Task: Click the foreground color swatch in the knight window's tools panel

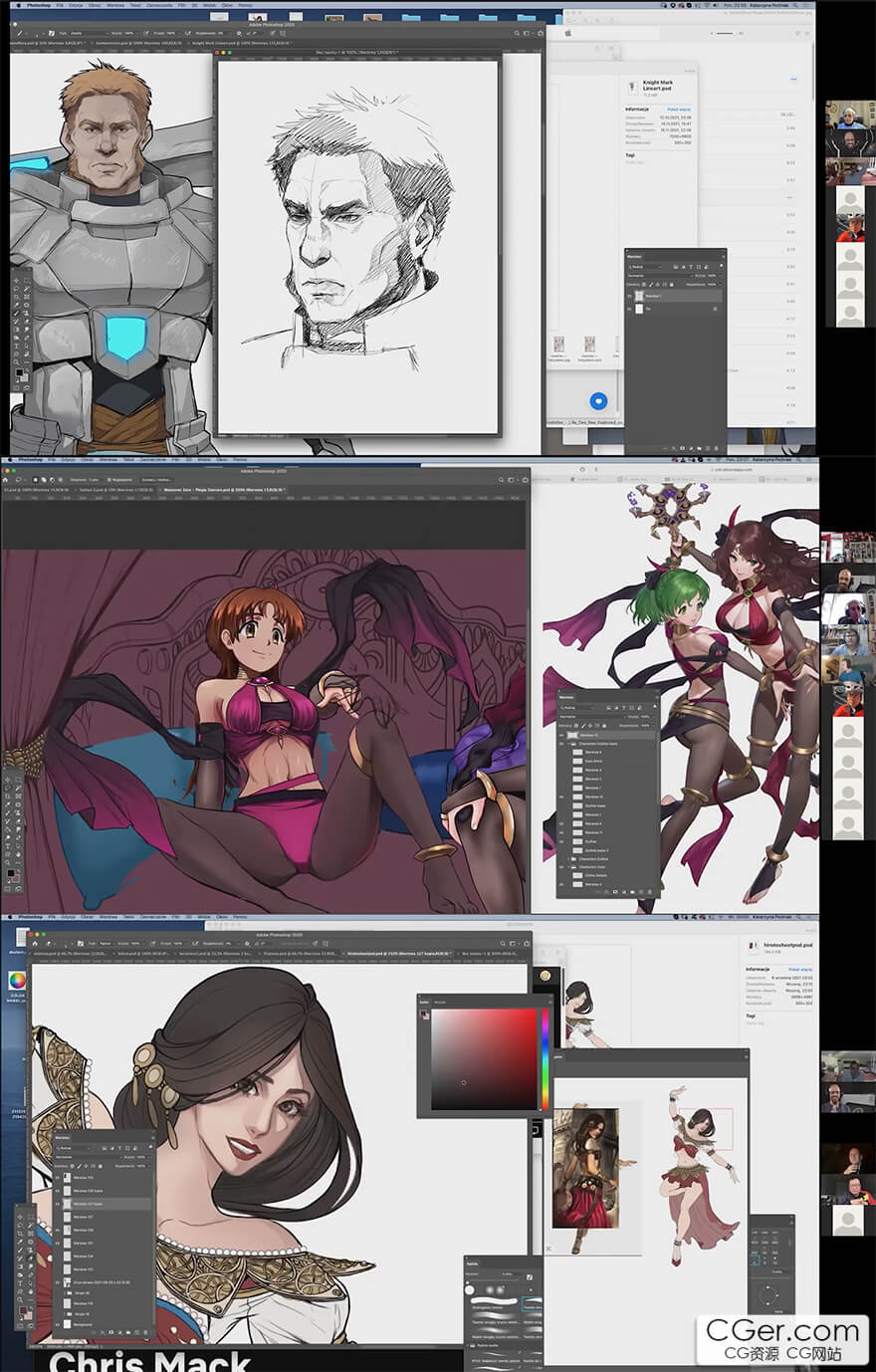Action: [18, 372]
